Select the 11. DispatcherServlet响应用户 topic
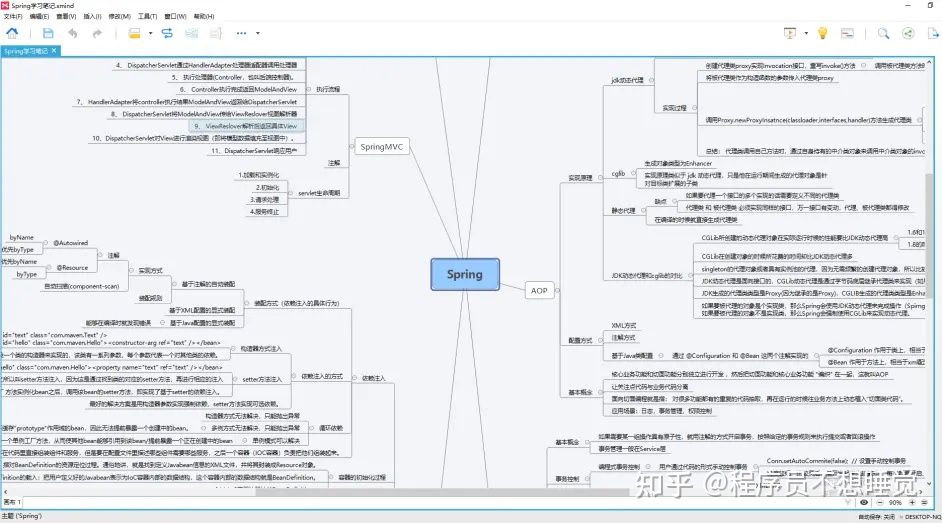942x523 pixels. 254,151
